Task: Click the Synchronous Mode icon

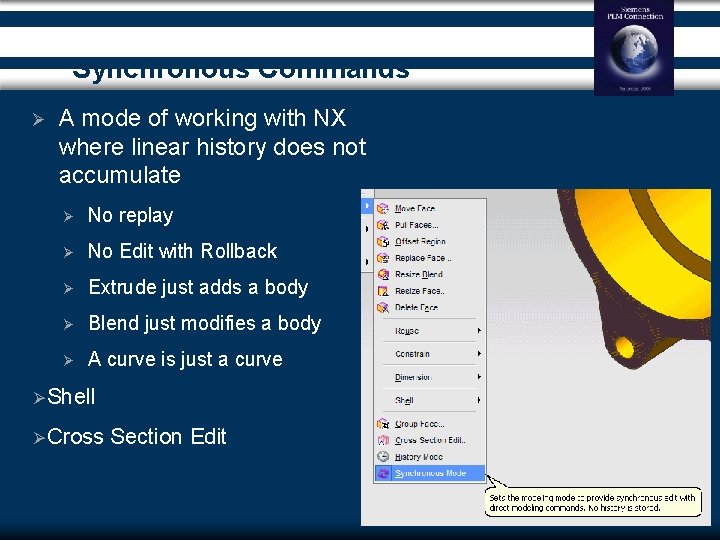Action: point(383,473)
